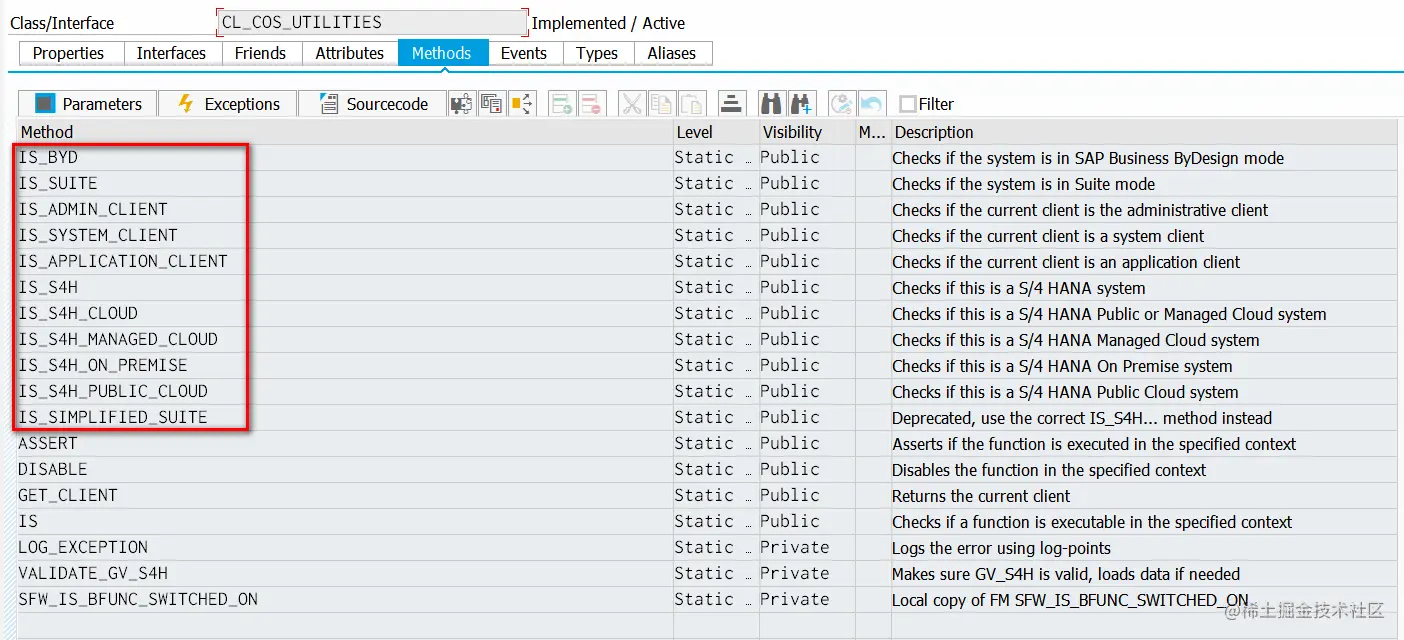Viewport: 1404px width, 640px height.
Task: Switch to the Types tab
Action: pyautogui.click(x=598, y=53)
